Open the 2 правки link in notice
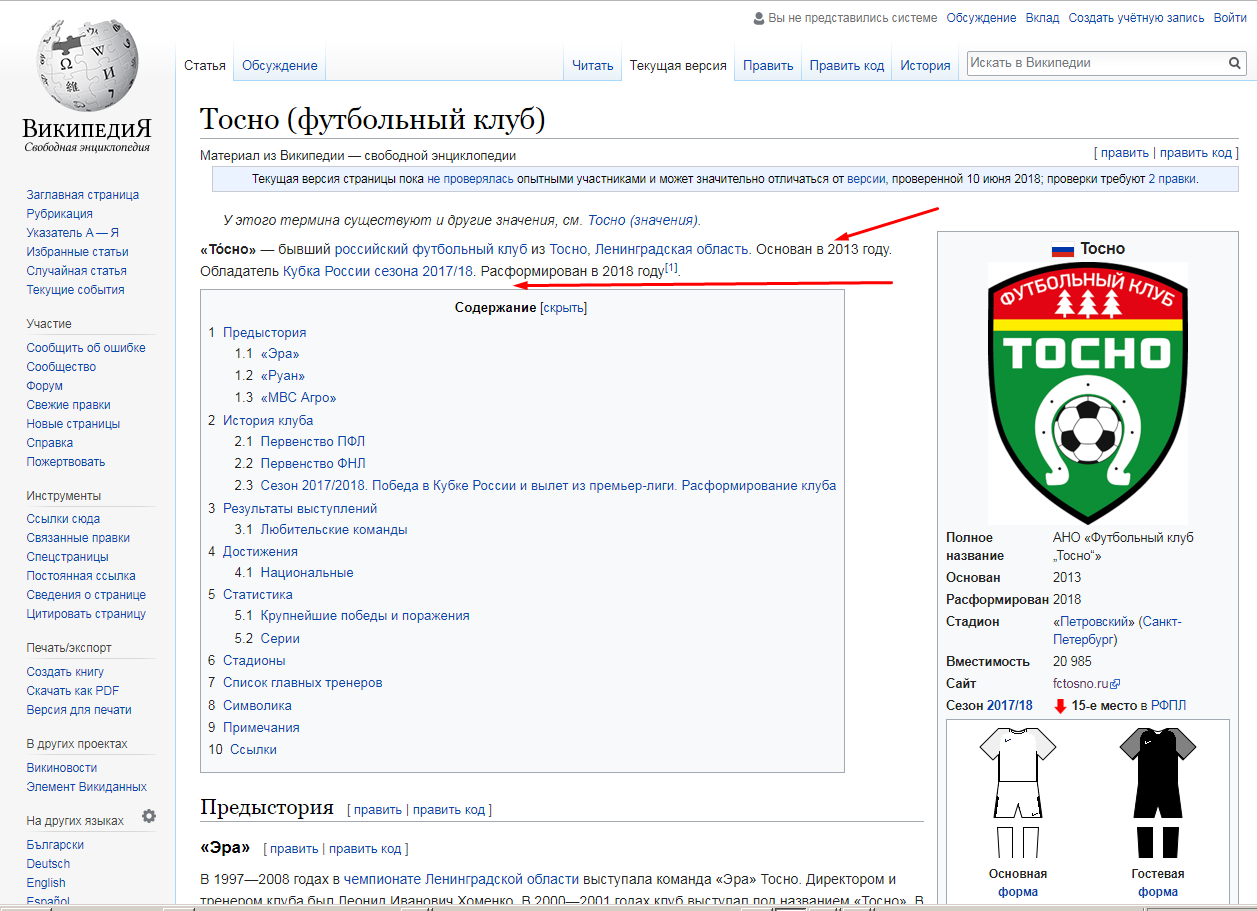 pos(1172,179)
